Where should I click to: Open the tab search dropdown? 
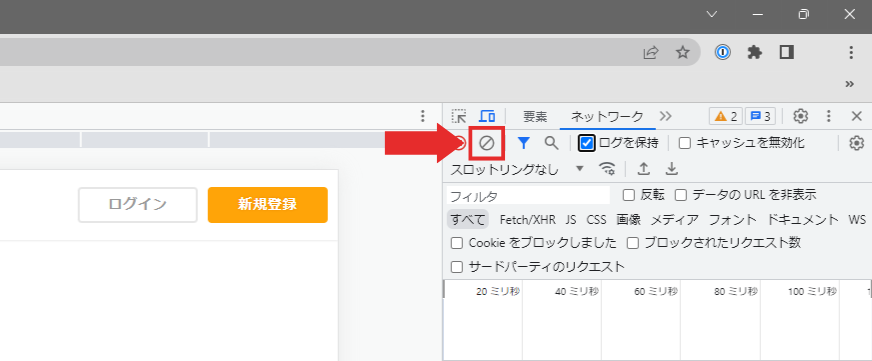(x=712, y=15)
